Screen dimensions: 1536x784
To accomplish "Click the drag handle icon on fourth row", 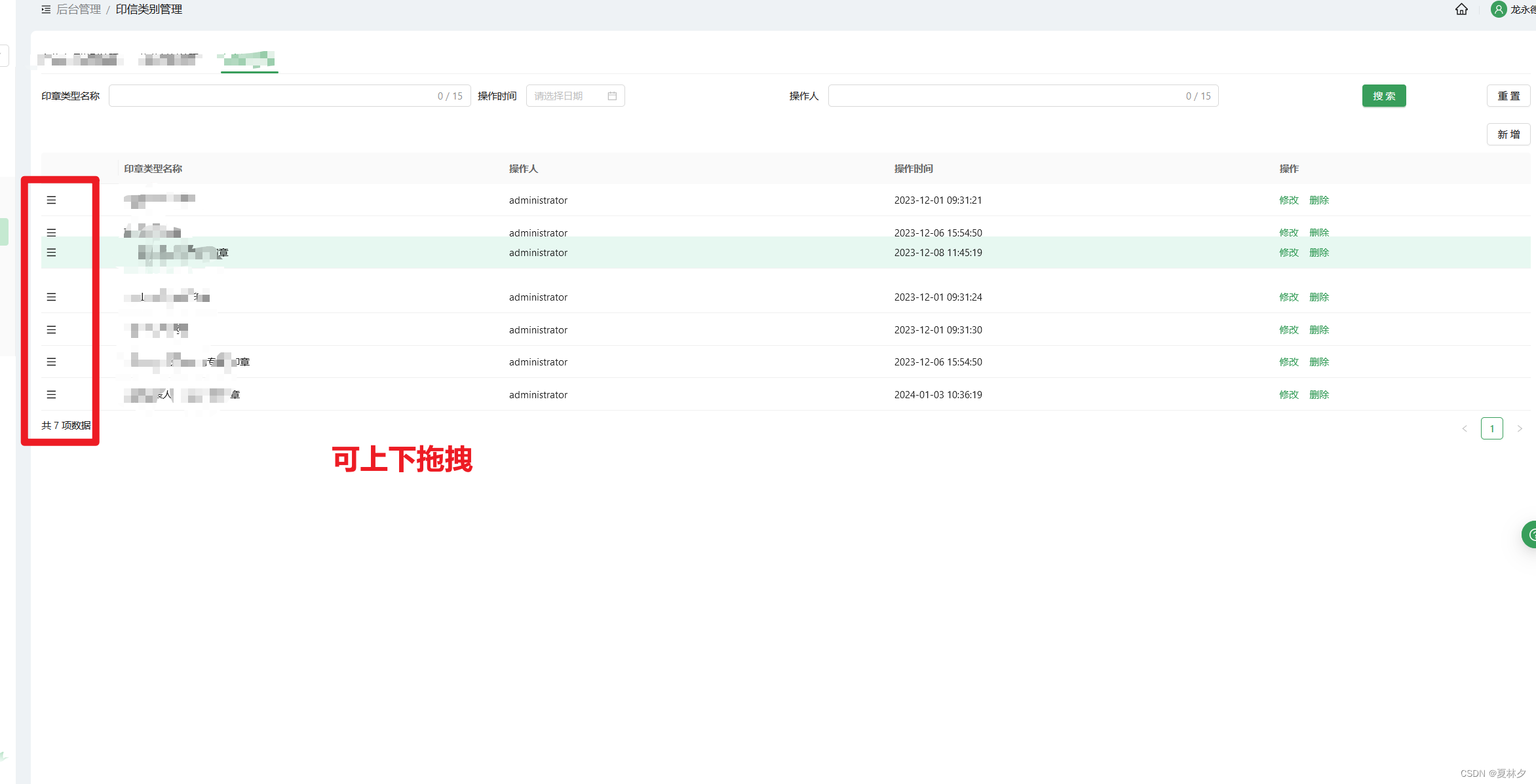I will [x=50, y=297].
